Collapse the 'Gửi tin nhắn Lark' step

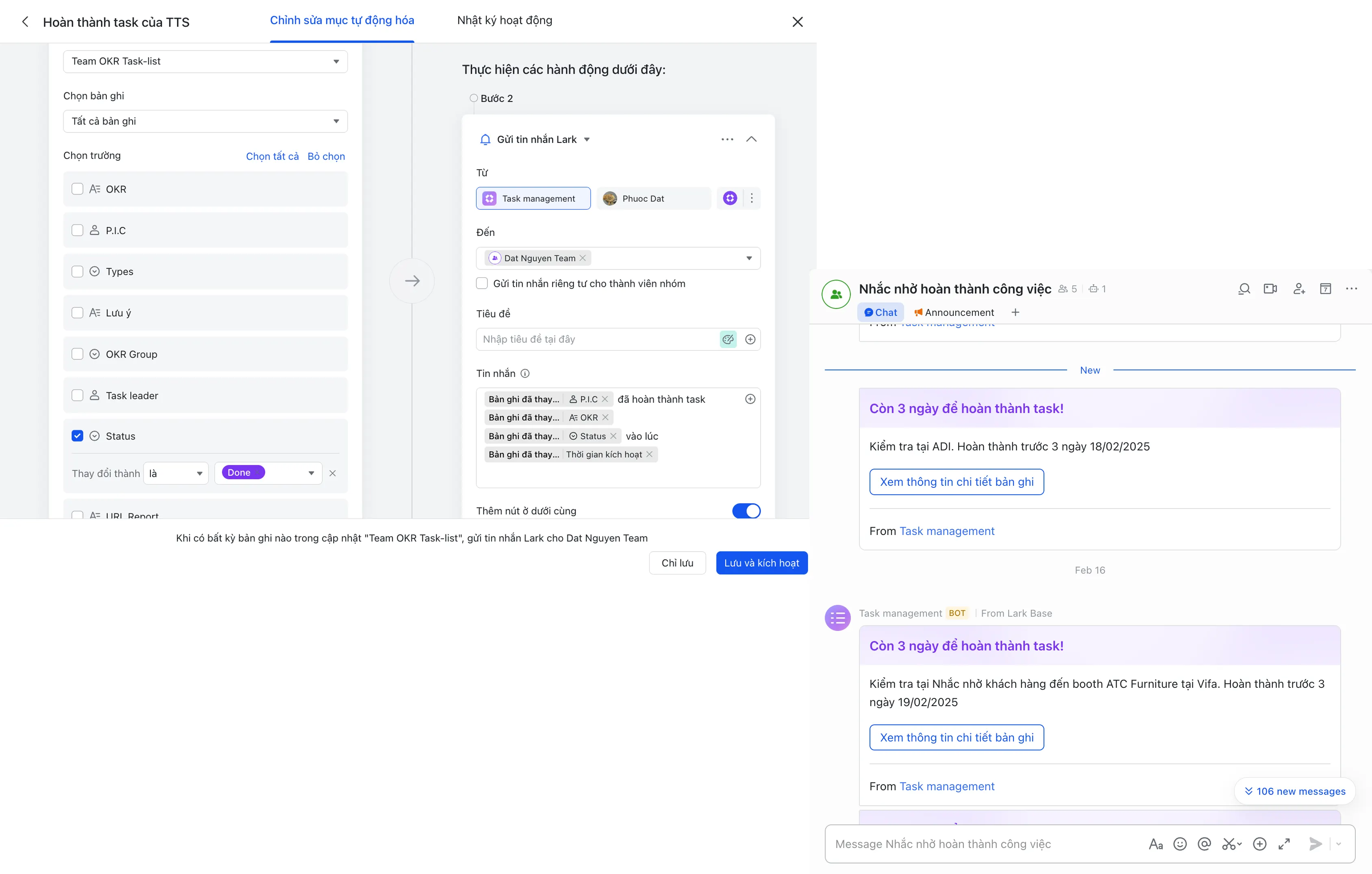coord(752,139)
